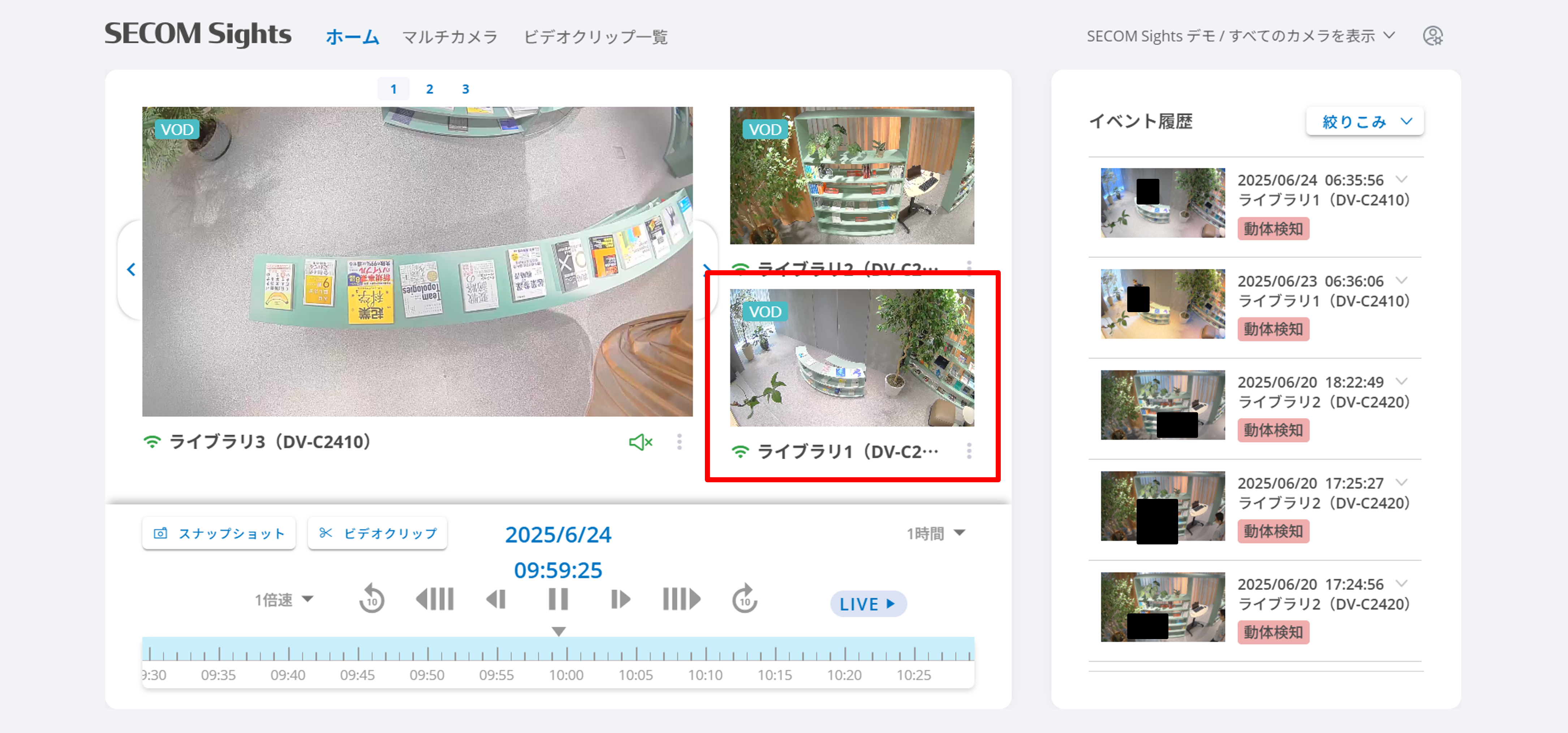Open the 1時間 timeline range dropdown
This screenshot has height=733, width=1568.
(936, 533)
